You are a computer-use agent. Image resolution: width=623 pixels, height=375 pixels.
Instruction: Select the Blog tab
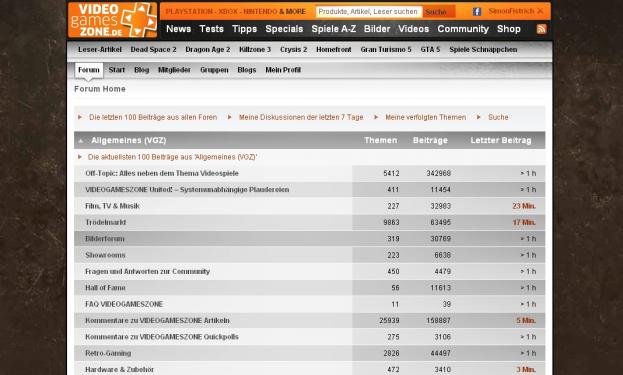tap(141, 70)
